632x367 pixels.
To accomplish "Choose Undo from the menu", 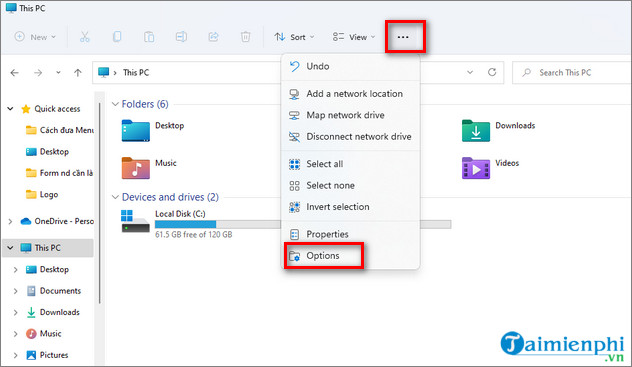I will 351,66.
